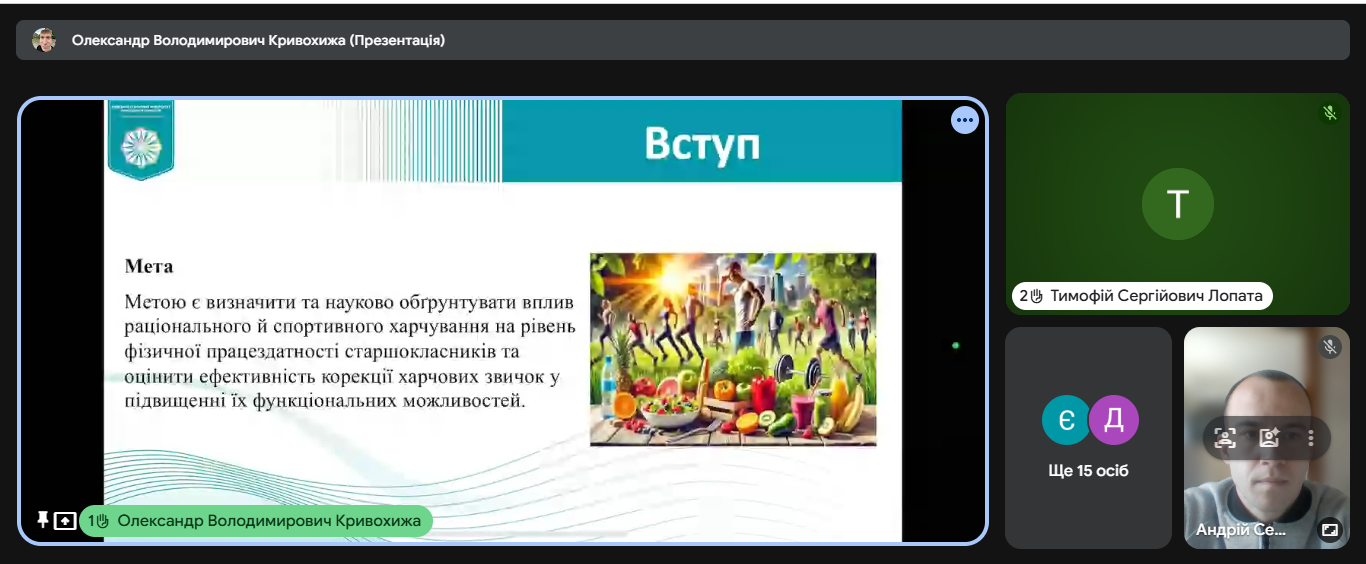Viewport: 1366px width, 564px height.
Task: Click the reframe icon on Андрій's video
Action: point(1225,438)
